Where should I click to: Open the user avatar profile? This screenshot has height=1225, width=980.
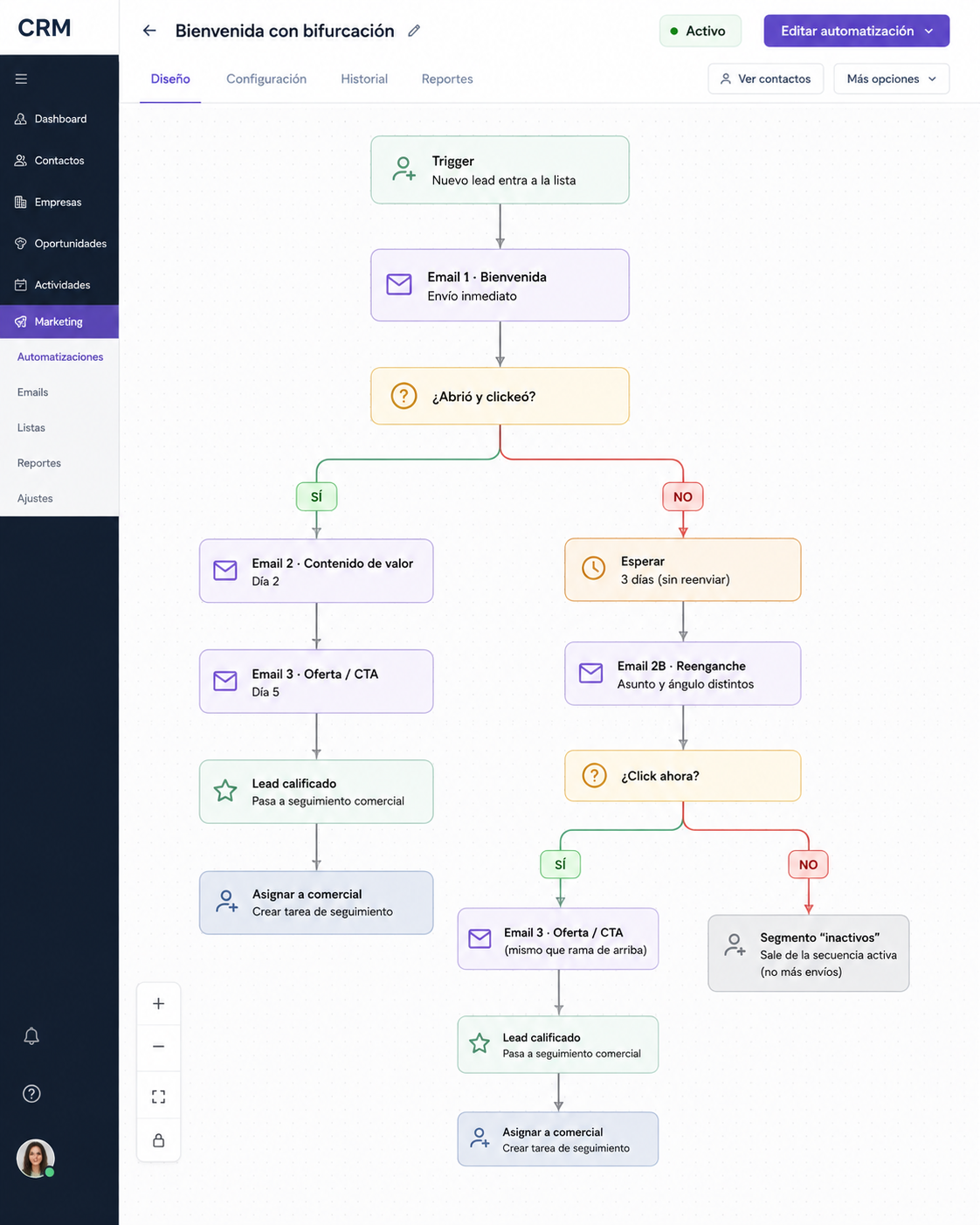point(36,1159)
